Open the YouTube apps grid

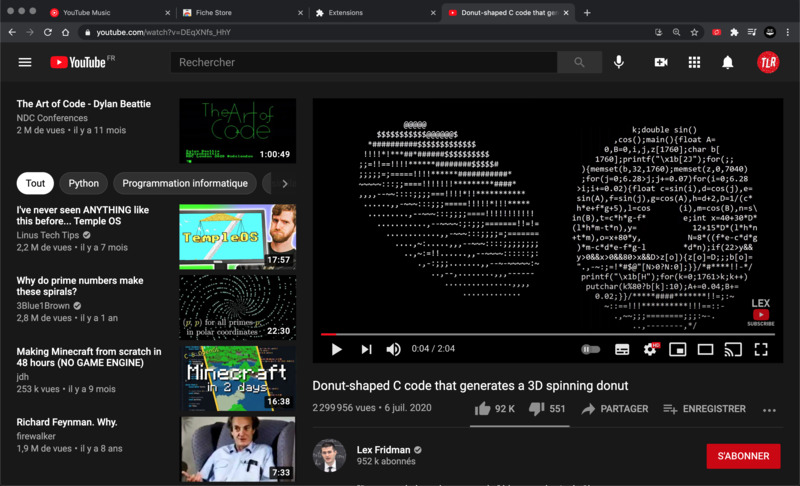click(694, 62)
